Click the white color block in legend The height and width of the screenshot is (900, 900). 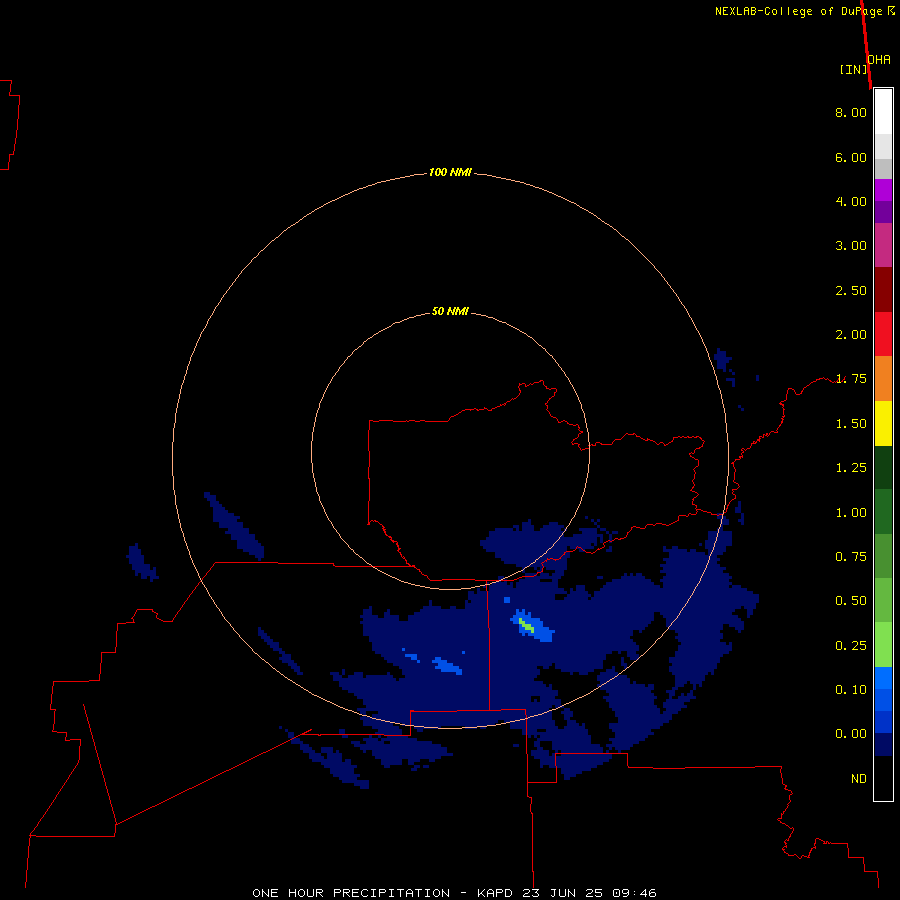pyautogui.click(x=883, y=112)
